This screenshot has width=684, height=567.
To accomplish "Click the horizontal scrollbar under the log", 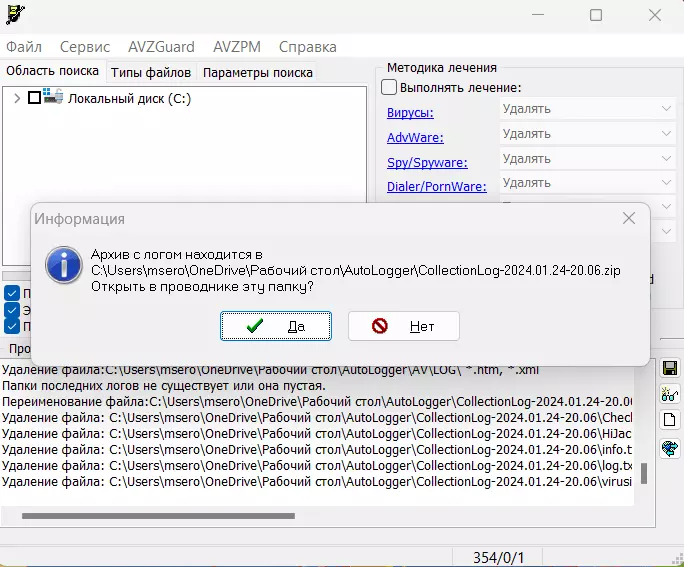I will [x=160, y=516].
